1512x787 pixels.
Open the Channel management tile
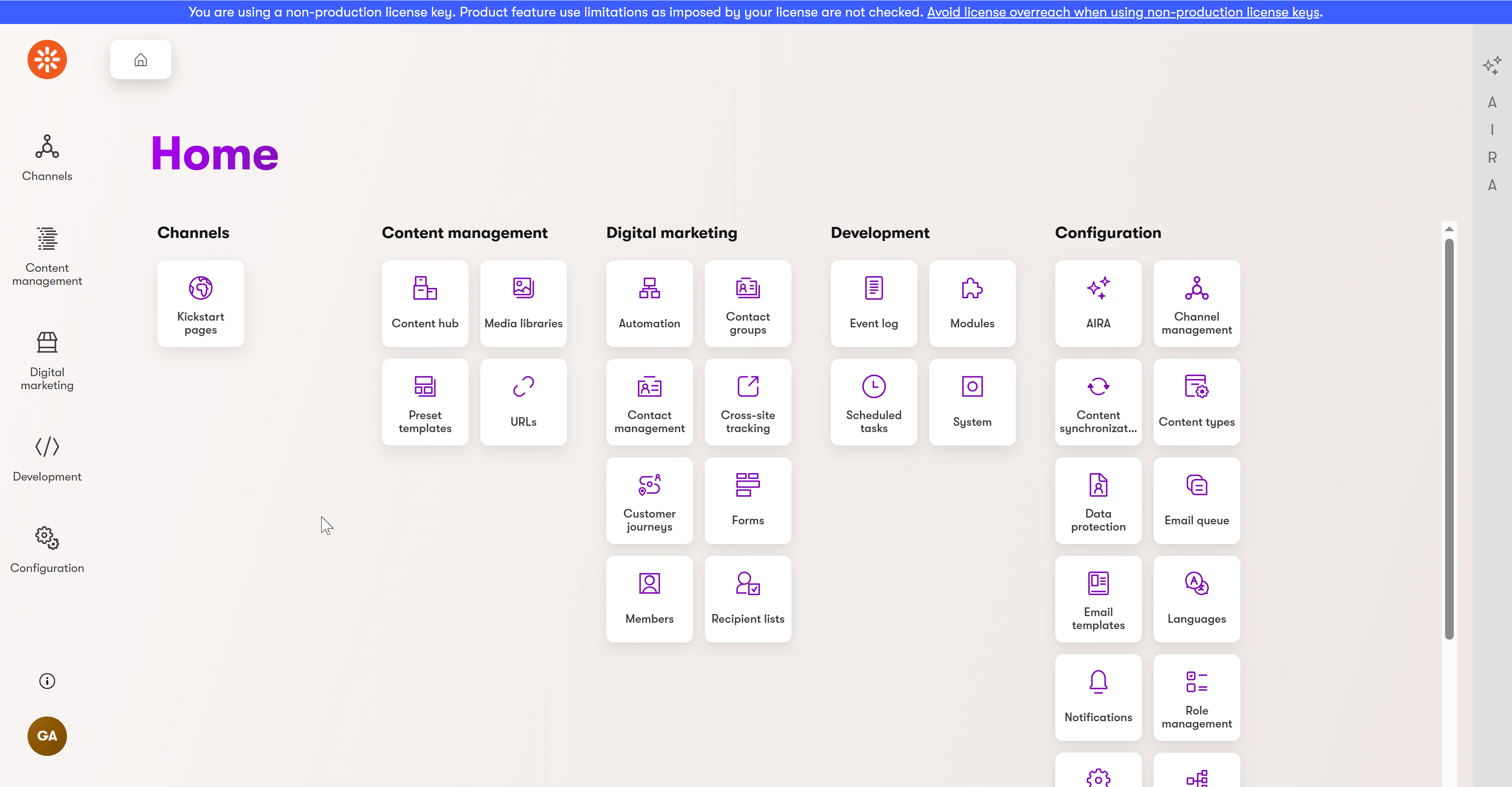1196,303
